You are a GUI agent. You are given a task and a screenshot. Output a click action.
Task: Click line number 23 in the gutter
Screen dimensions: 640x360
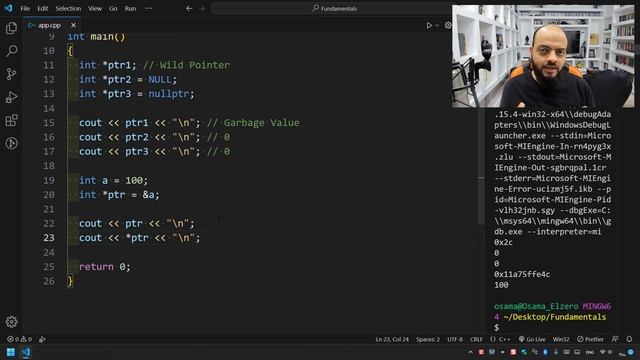49,238
